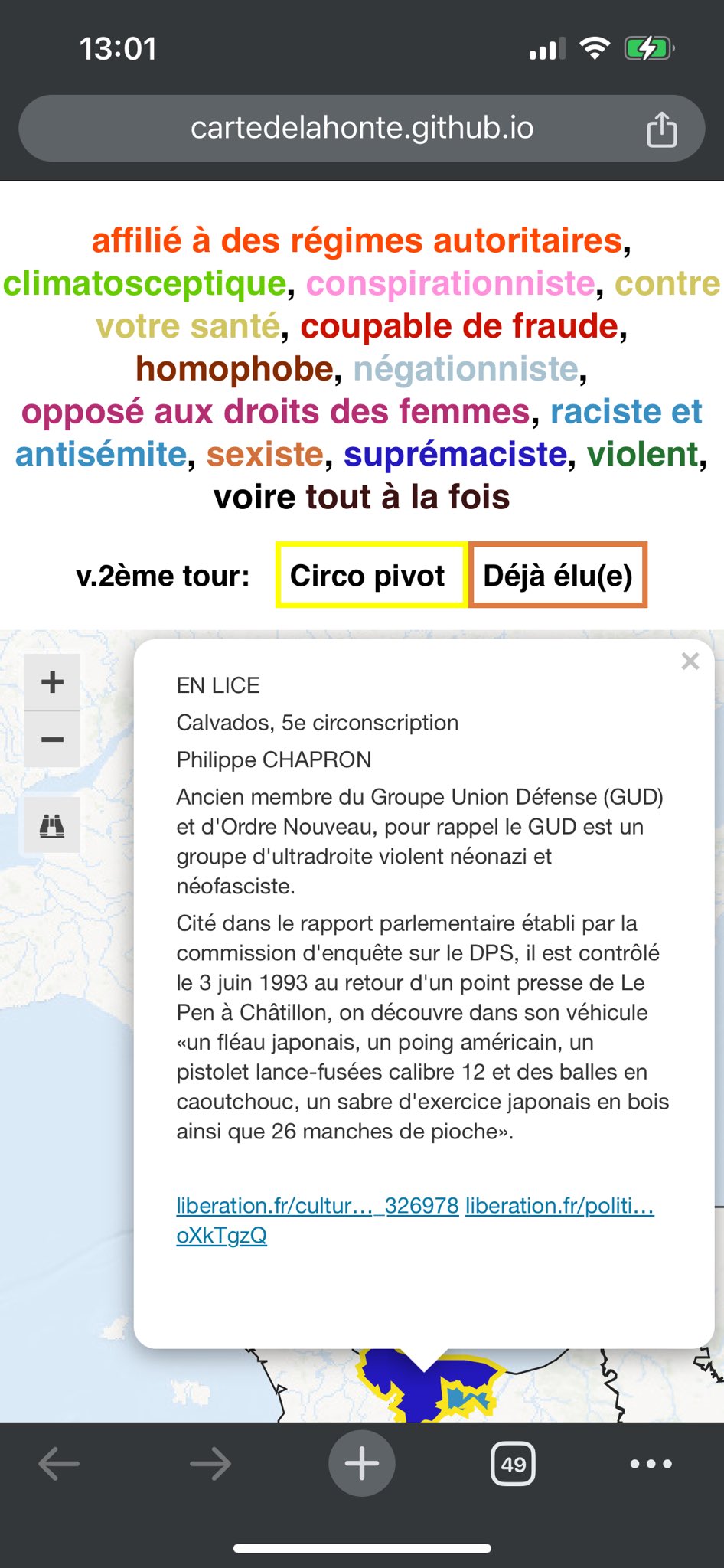Image resolution: width=724 pixels, height=1568 pixels.
Task: Tap the cartedelahonte.github.io address field
Action: [x=362, y=128]
